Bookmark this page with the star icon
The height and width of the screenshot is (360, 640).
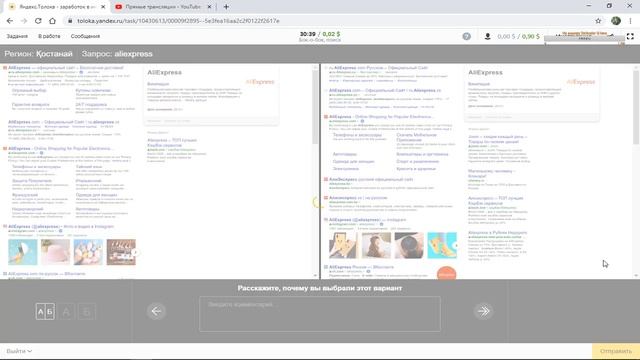(x=598, y=21)
